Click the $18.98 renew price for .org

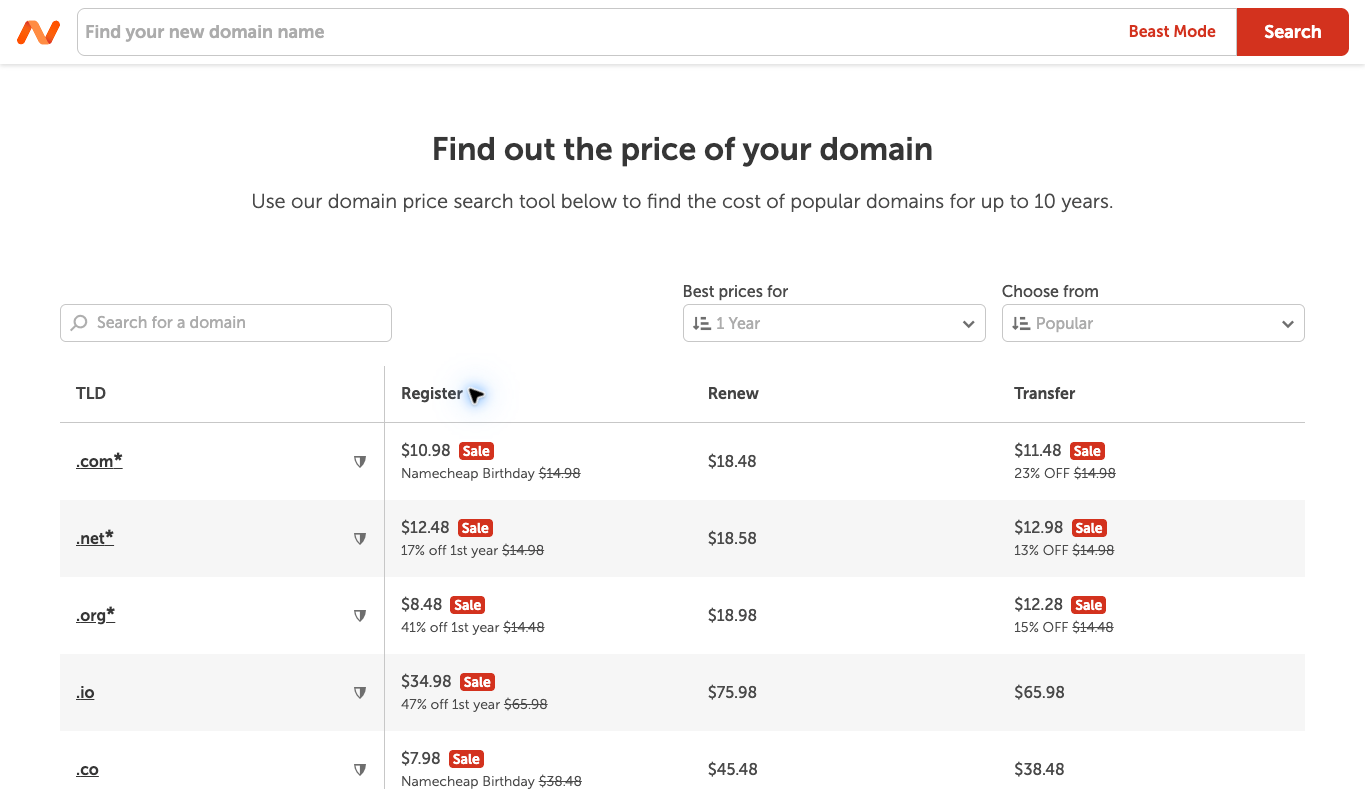coord(732,615)
